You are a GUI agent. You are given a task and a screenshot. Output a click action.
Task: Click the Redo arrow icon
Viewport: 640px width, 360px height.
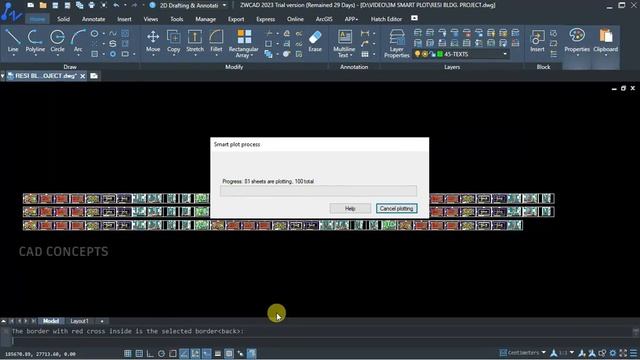[x=134, y=5]
